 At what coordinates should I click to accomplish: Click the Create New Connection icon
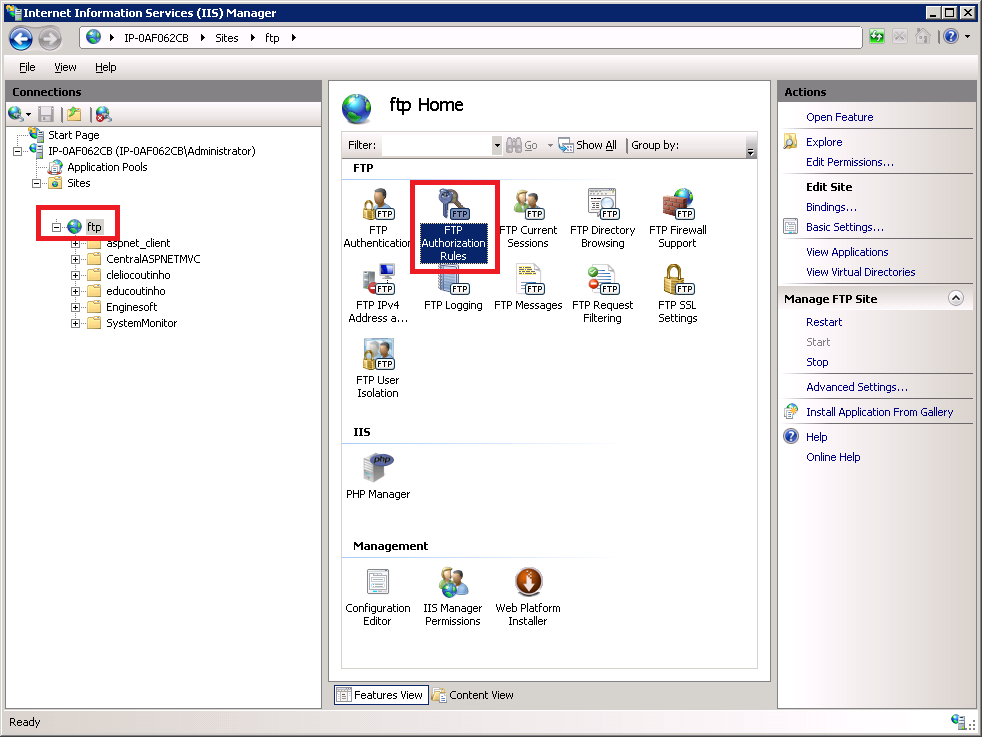coord(16,114)
